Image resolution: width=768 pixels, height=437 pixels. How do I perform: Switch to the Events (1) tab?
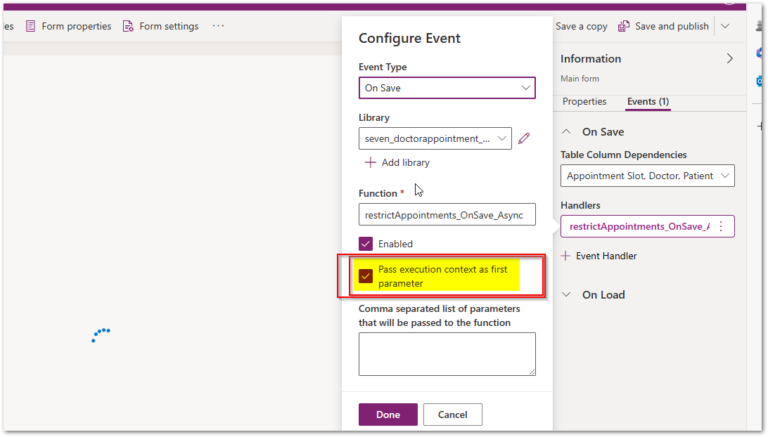(x=648, y=101)
